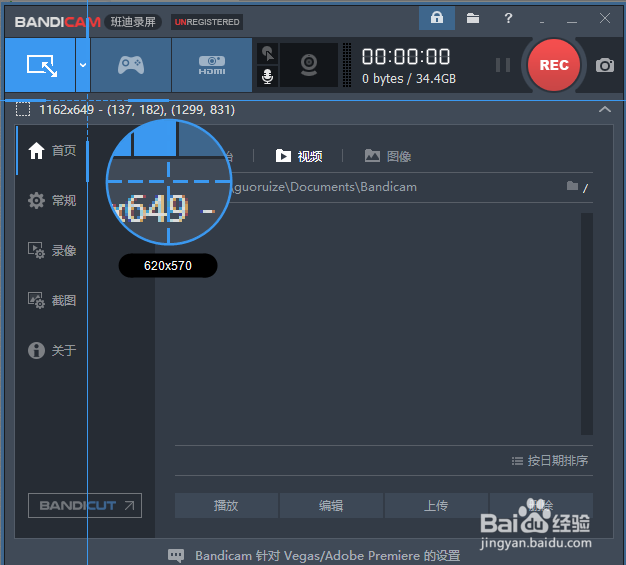
Task: Click the BANDICAM logo
Action: (x=57, y=22)
